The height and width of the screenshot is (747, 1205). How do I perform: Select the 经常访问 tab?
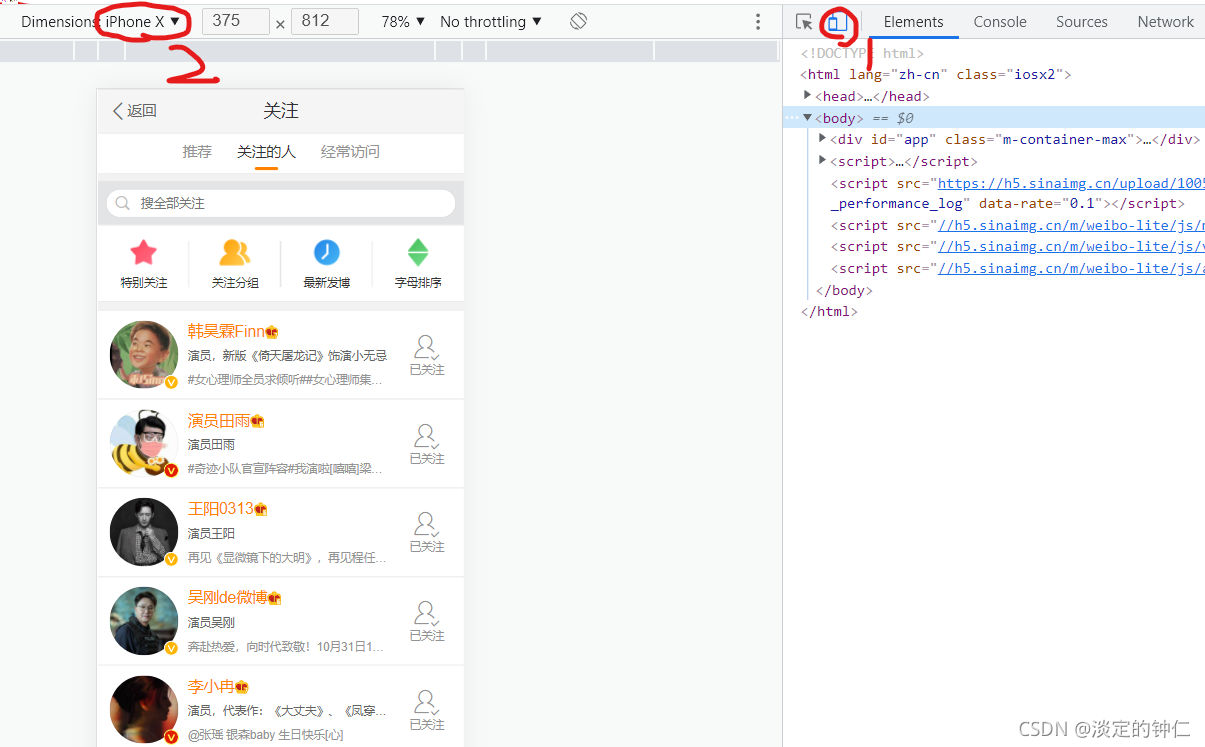[x=350, y=152]
